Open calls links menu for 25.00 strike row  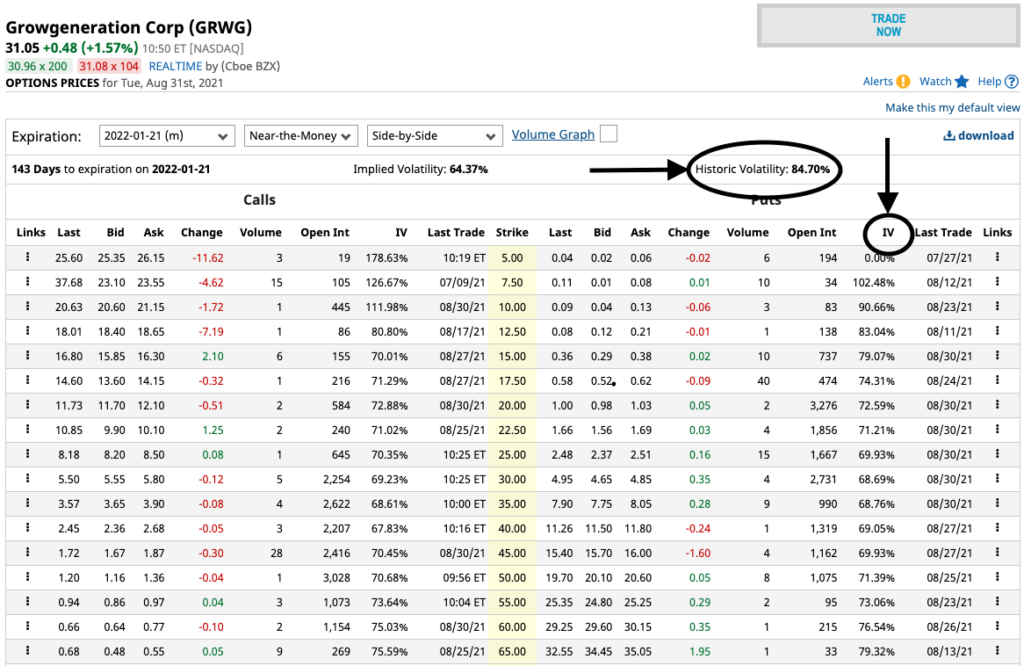coord(27,454)
